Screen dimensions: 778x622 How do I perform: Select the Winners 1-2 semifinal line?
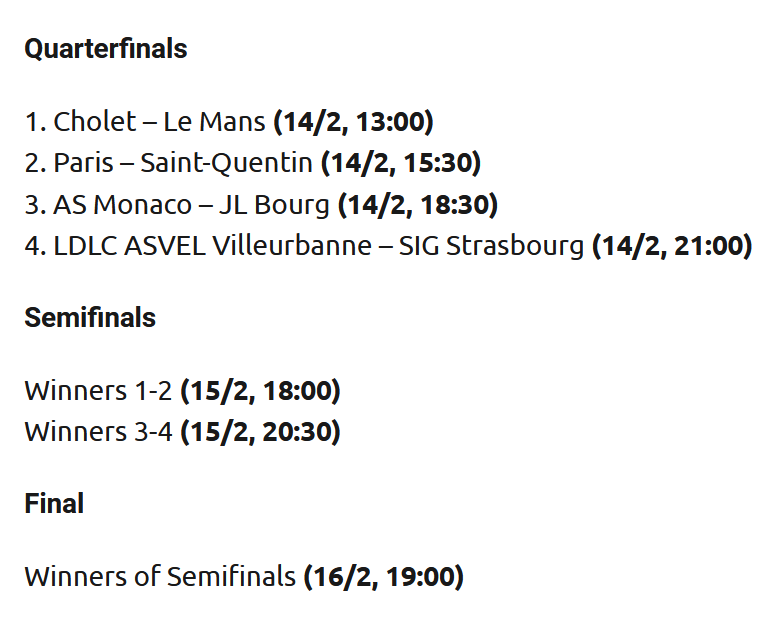pos(183,391)
